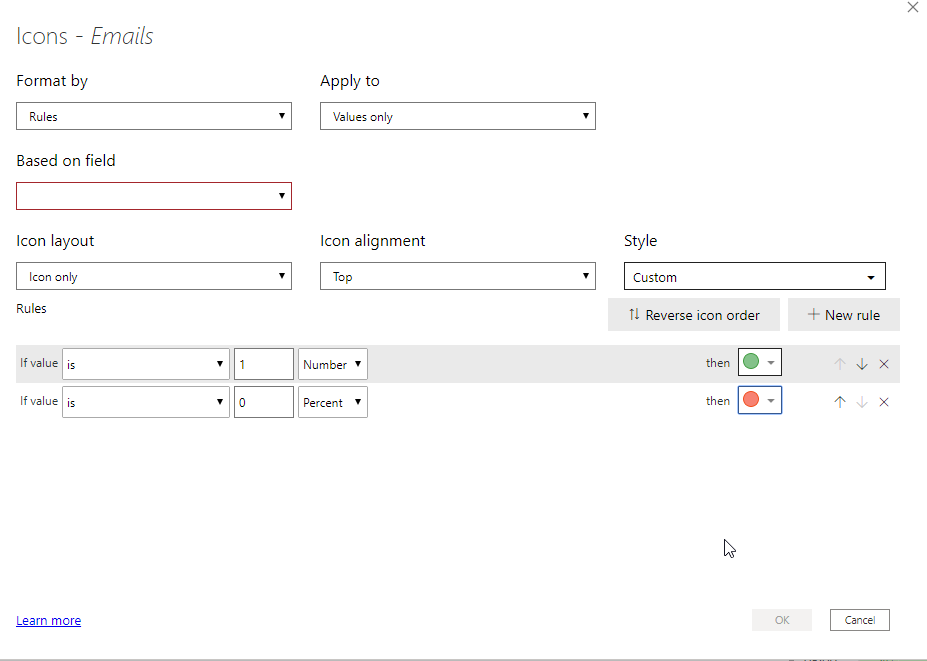
Task: Click the OK button
Action: coord(782,620)
